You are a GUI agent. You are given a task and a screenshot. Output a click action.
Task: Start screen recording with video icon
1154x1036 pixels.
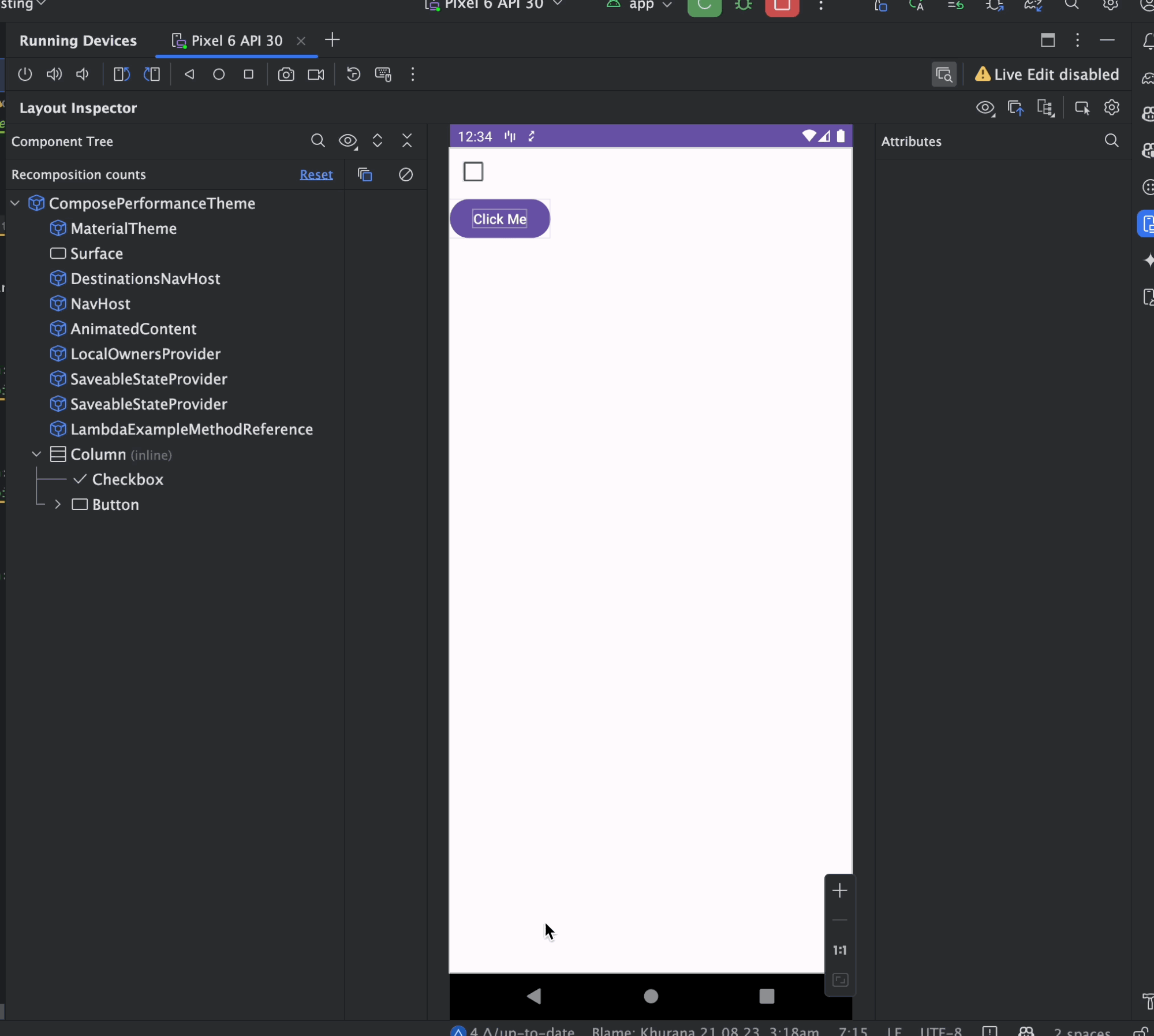coord(316,74)
